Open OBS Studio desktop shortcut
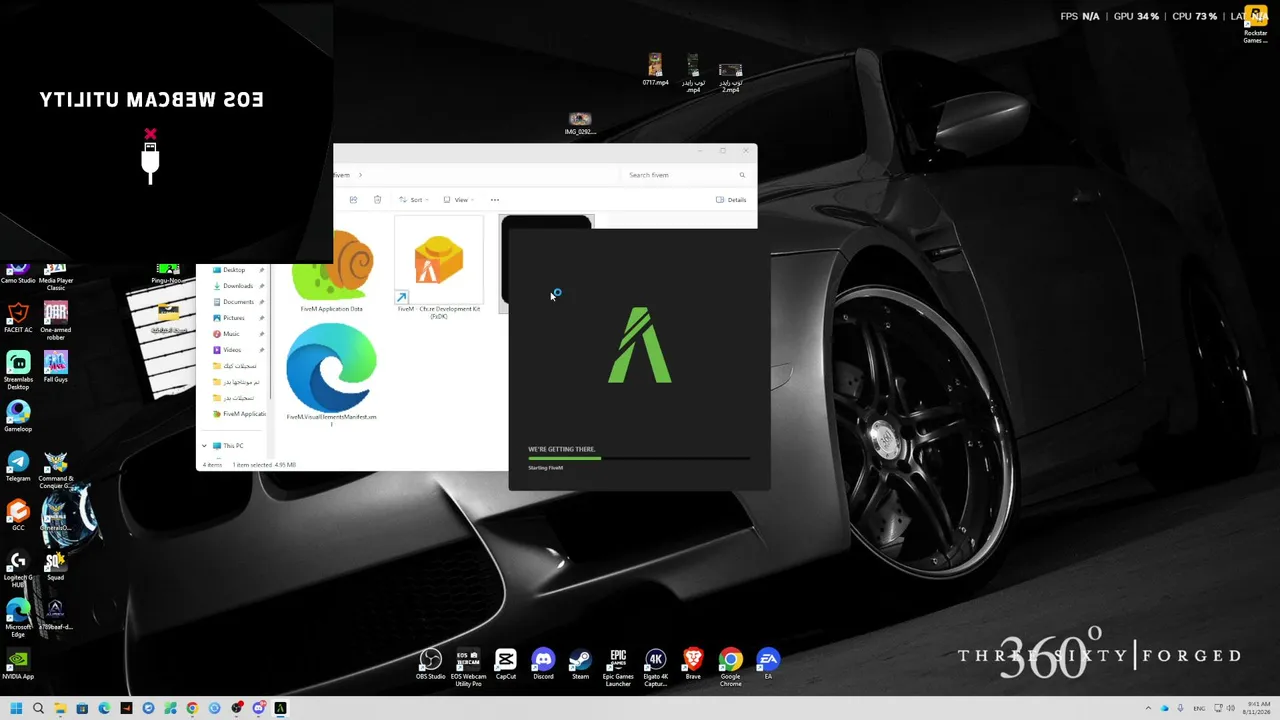The height and width of the screenshot is (720, 1280). click(x=430, y=664)
